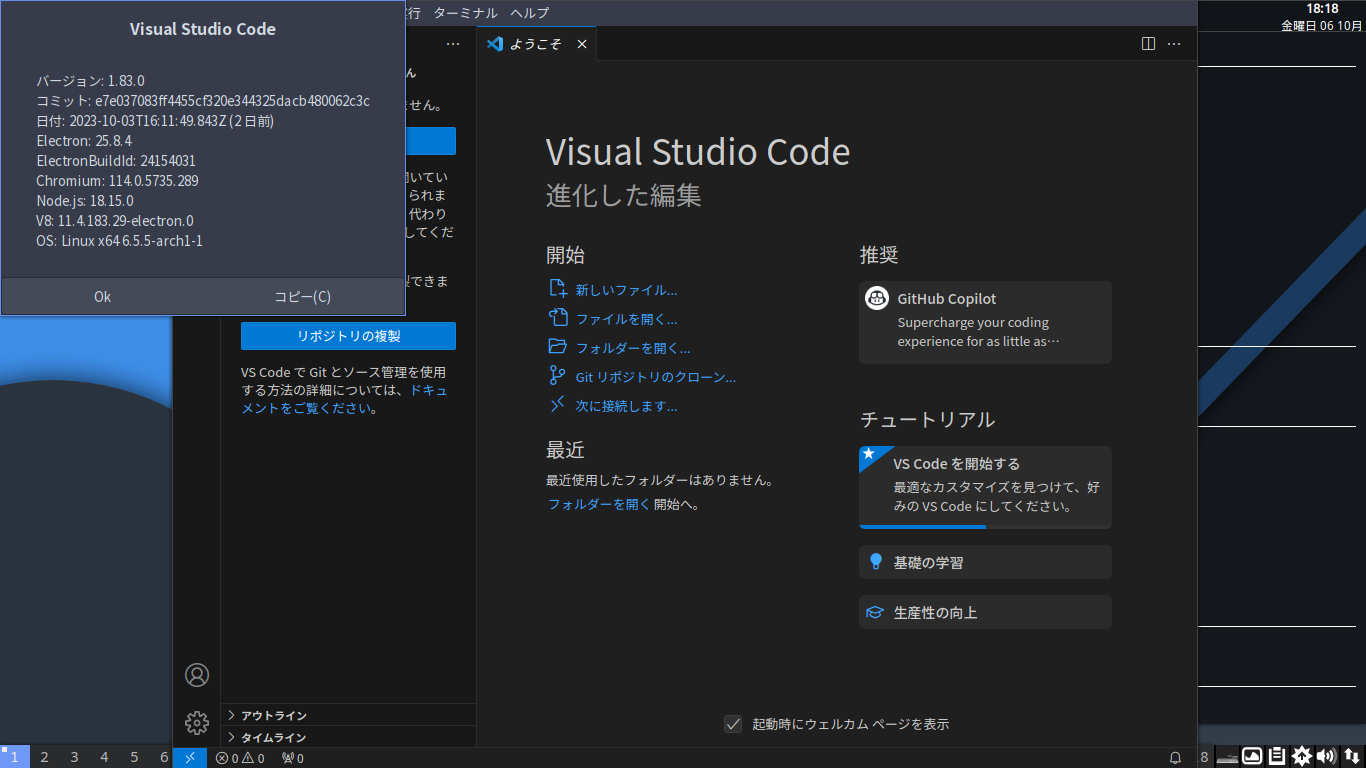The width and height of the screenshot is (1366, 768).
Task: Switch to workspace 2 in the panel
Action: coord(44,757)
